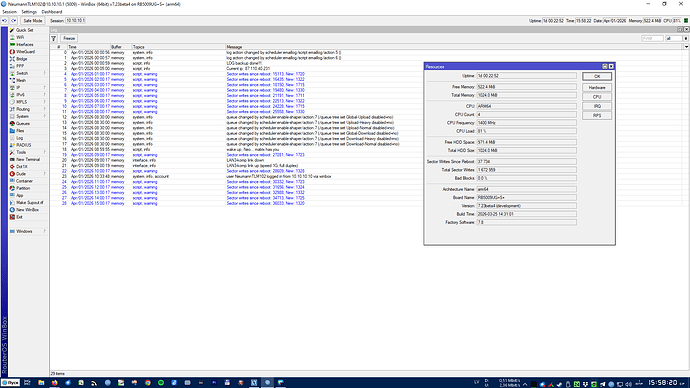This screenshot has height=388, width=690.
Task: Sort log by Time column
Action: point(88,47)
